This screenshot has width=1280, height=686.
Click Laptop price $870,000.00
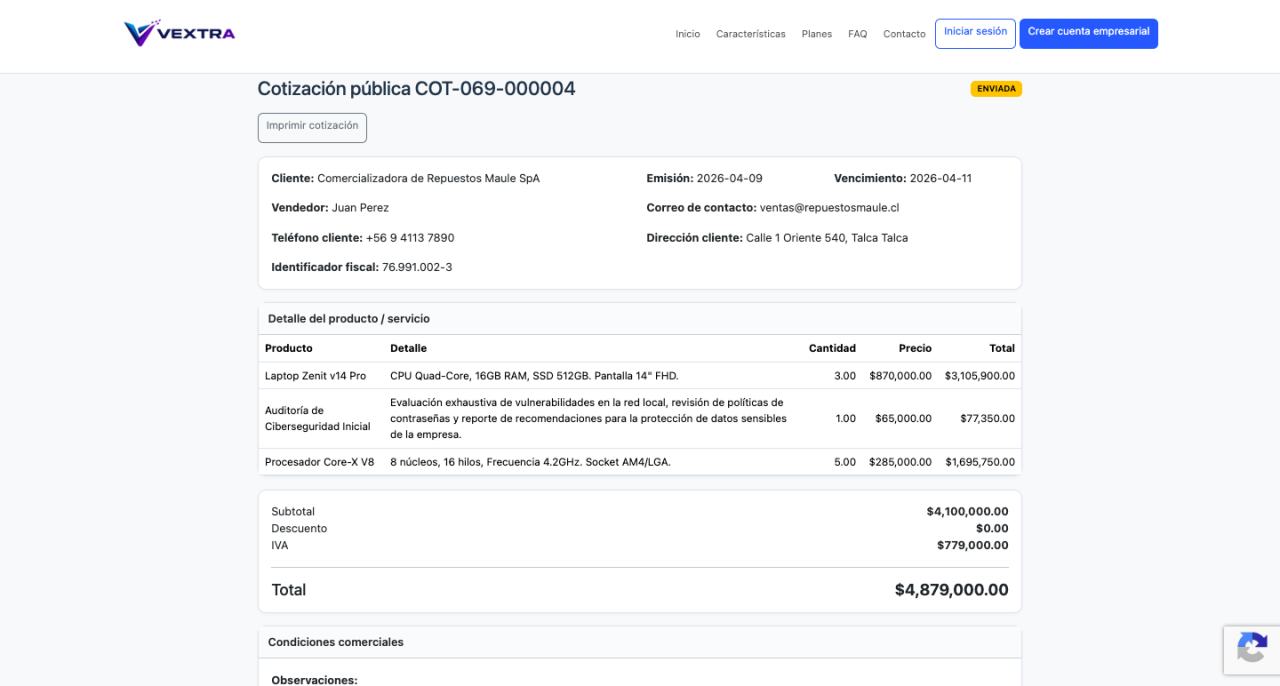900,376
